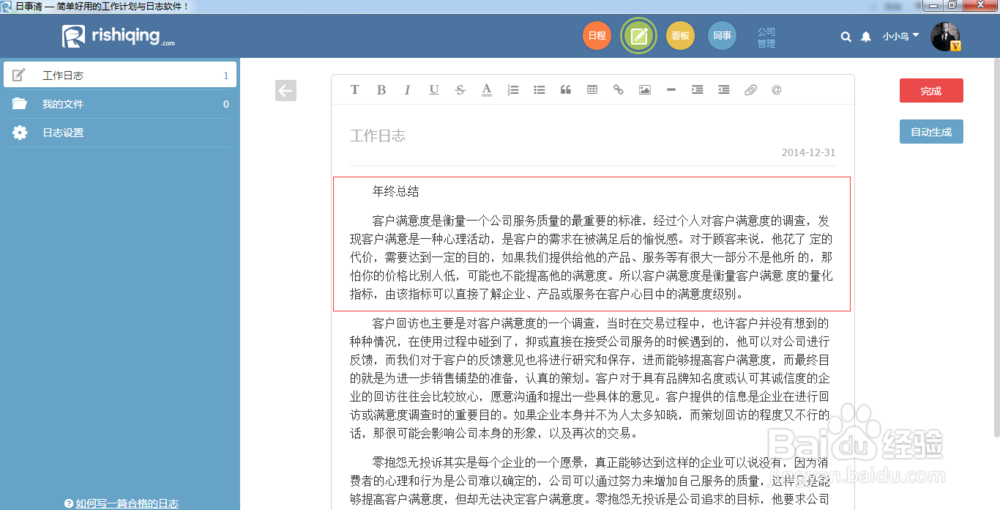Open the 看板 board circle button
1000x510 pixels.
coord(680,36)
